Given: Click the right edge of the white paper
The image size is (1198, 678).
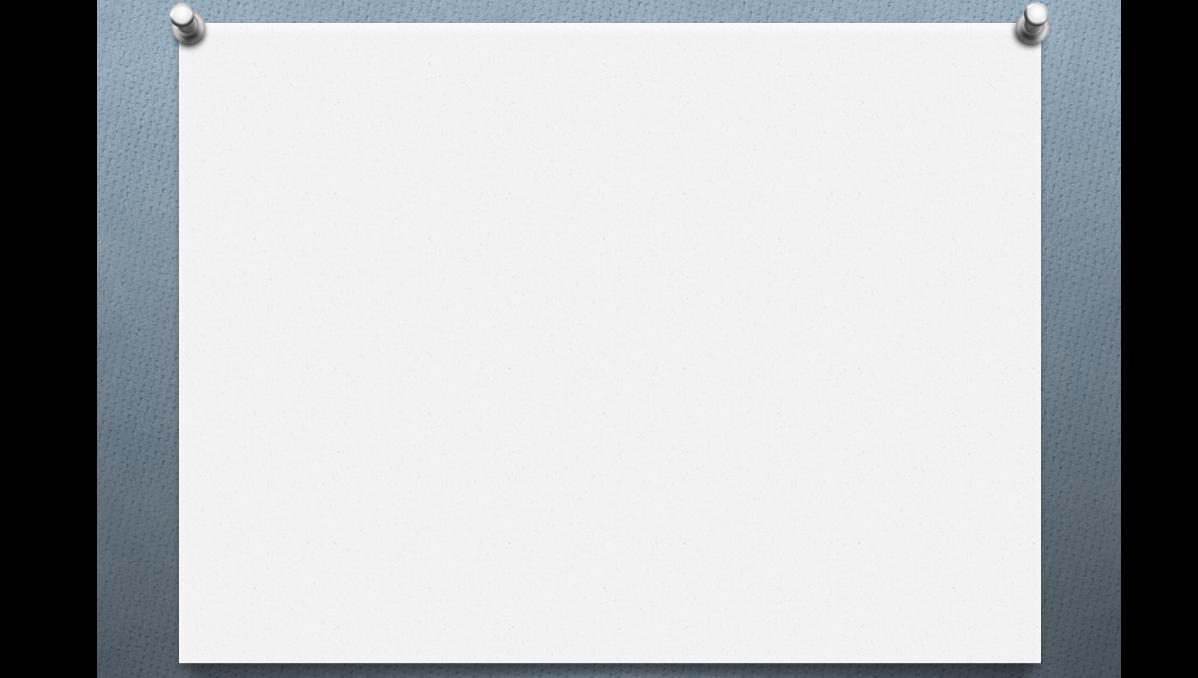Looking at the screenshot, I should pyautogui.click(x=1039, y=342).
